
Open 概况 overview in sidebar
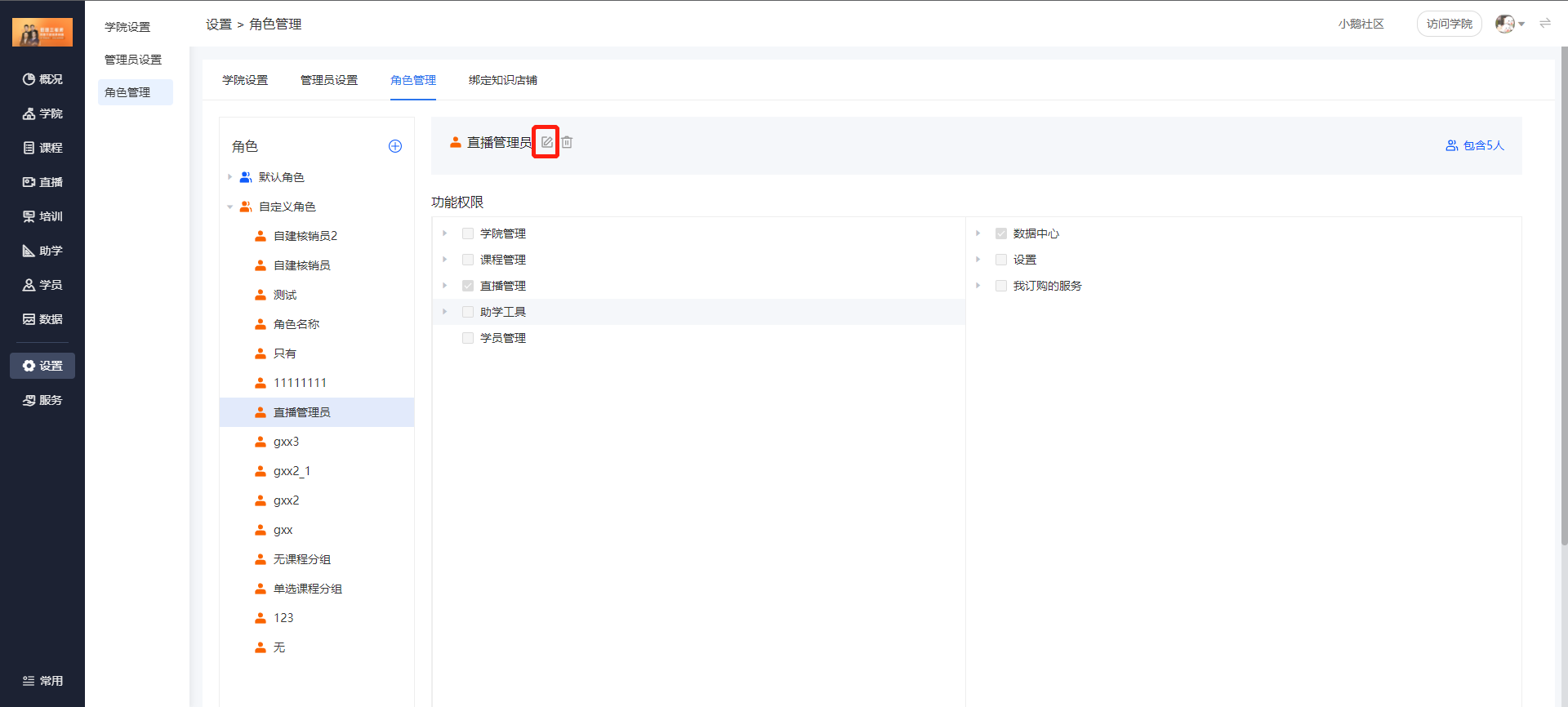(x=42, y=79)
